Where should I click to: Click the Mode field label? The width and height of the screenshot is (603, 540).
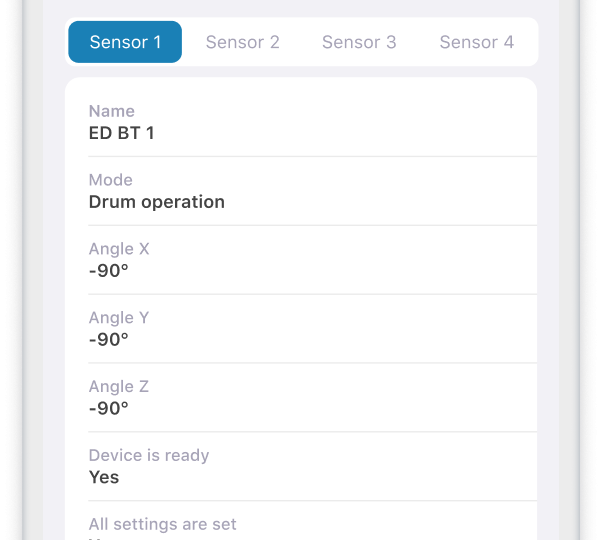tap(111, 180)
